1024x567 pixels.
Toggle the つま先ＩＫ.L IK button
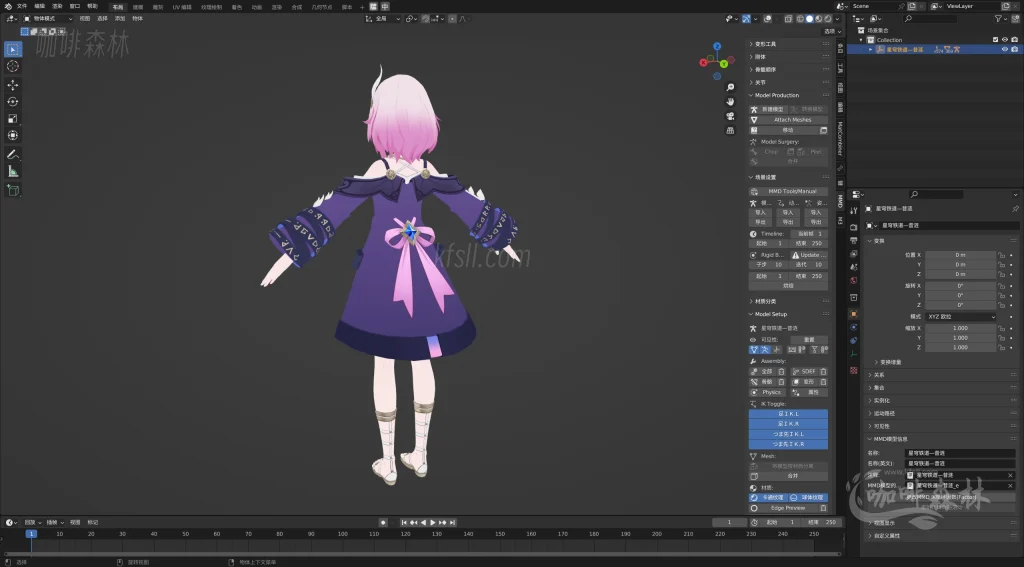788,434
